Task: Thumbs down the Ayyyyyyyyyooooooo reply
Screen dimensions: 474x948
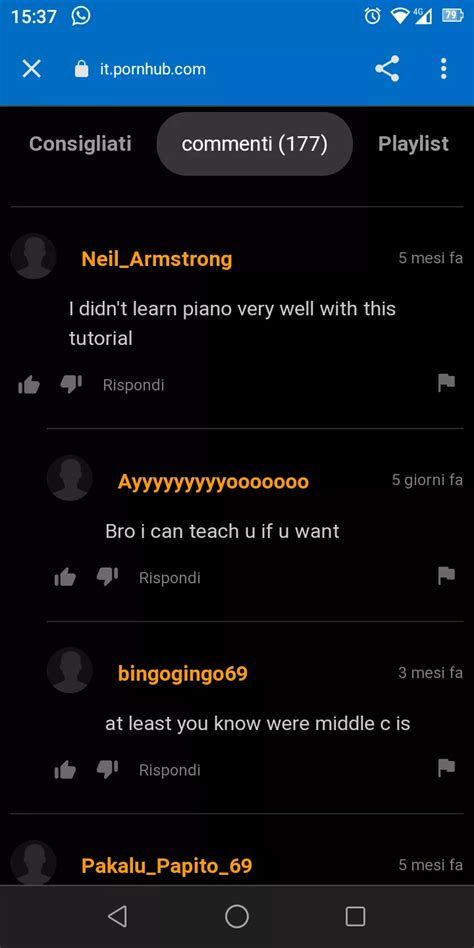Action: tap(107, 577)
